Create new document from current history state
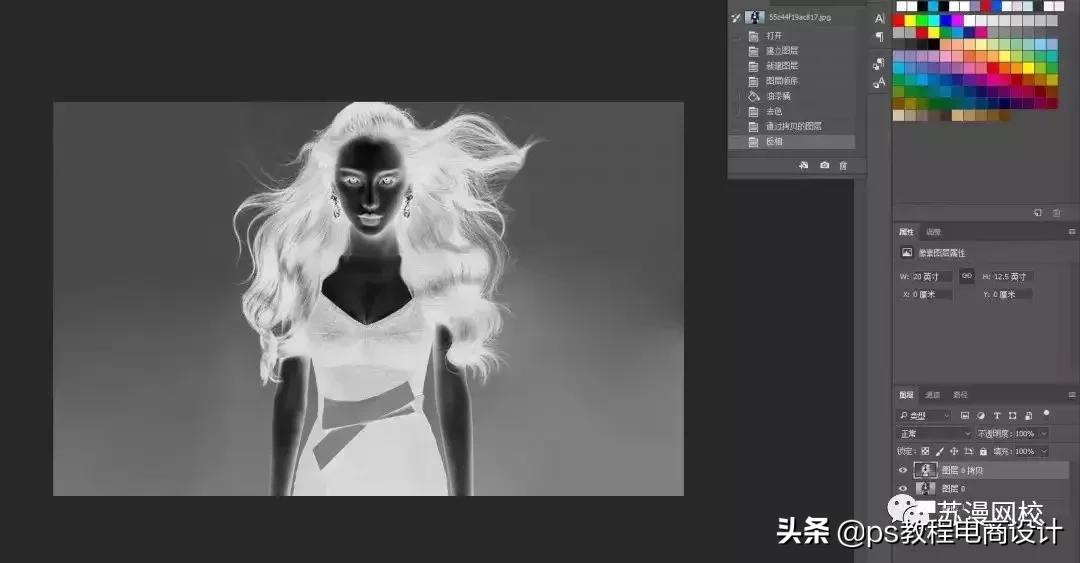Screen dimensions: 1080x563 coord(803,165)
